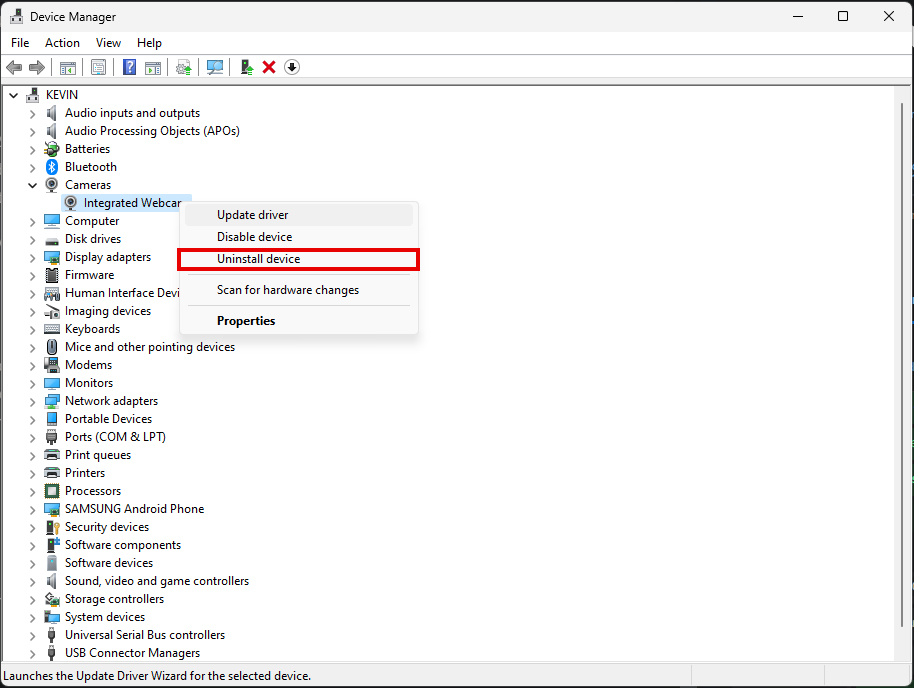Click the Help icon in the toolbar
The height and width of the screenshot is (688, 914).
129,67
